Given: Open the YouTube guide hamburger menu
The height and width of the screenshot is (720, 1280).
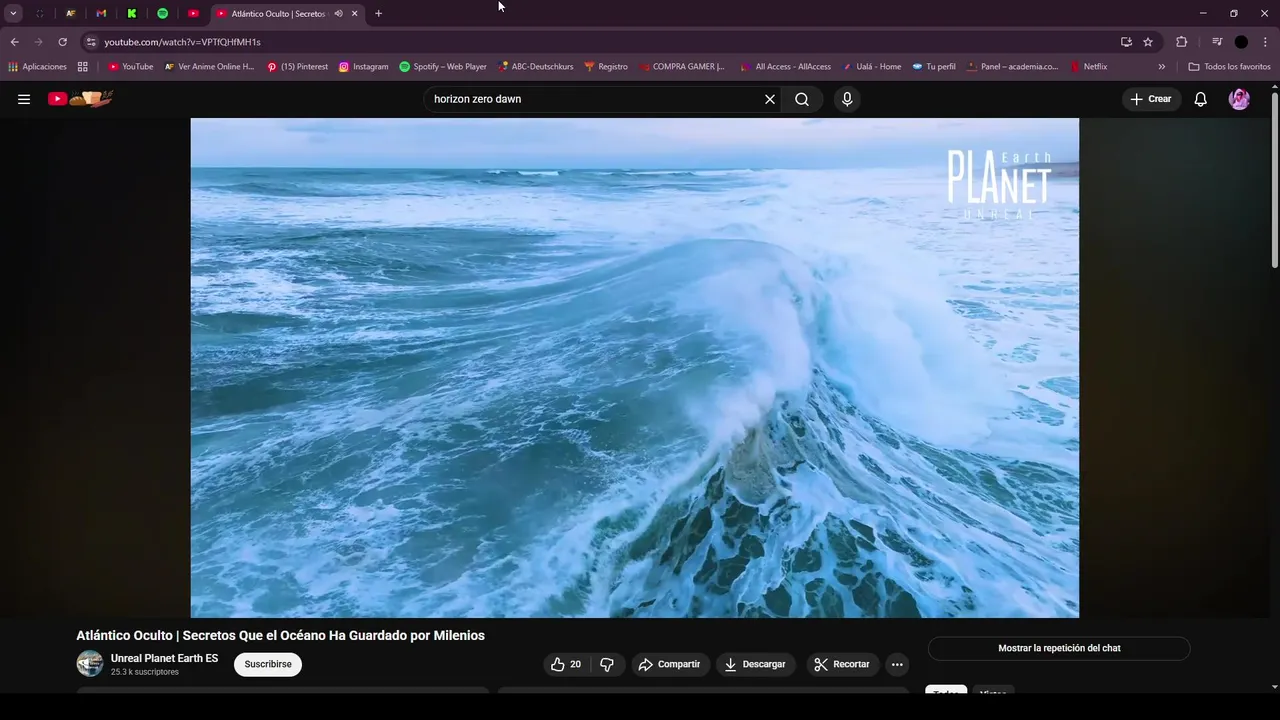Looking at the screenshot, I should click(24, 99).
